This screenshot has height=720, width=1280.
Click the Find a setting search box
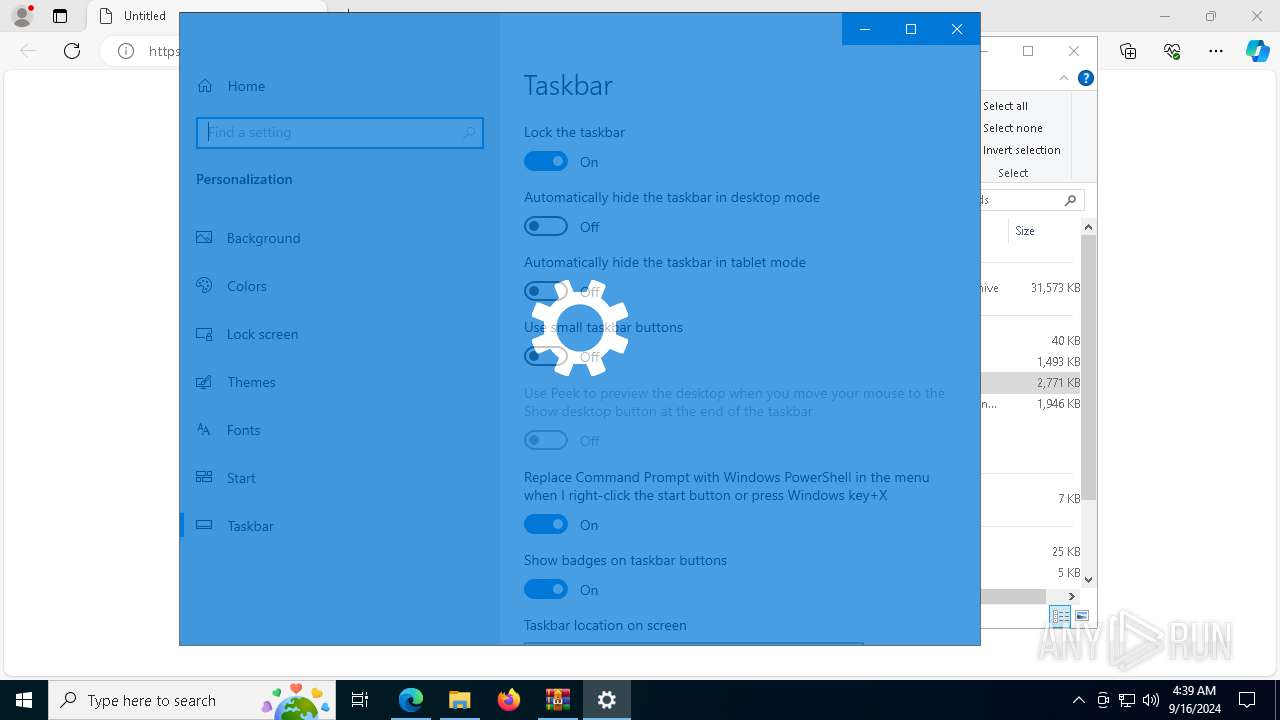click(340, 132)
